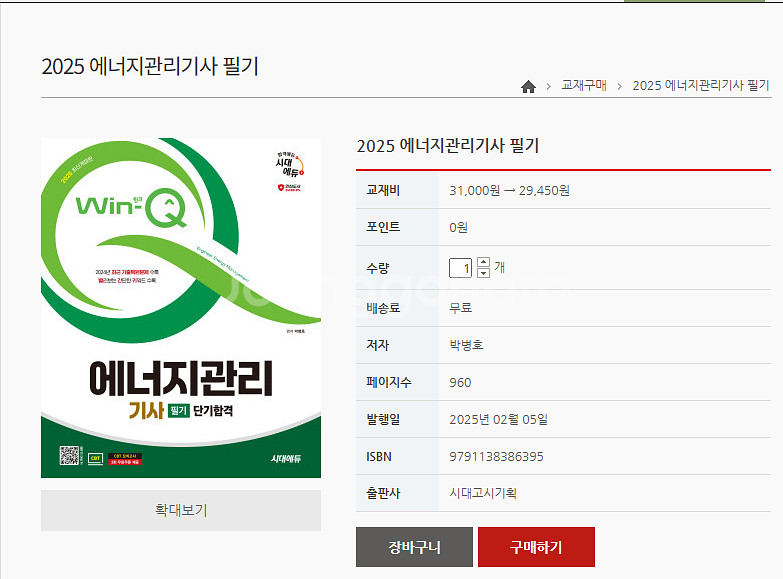Viewport: 783px width, 579px height.
Task: Click the ISBN number 9791138386395
Action: pos(496,456)
